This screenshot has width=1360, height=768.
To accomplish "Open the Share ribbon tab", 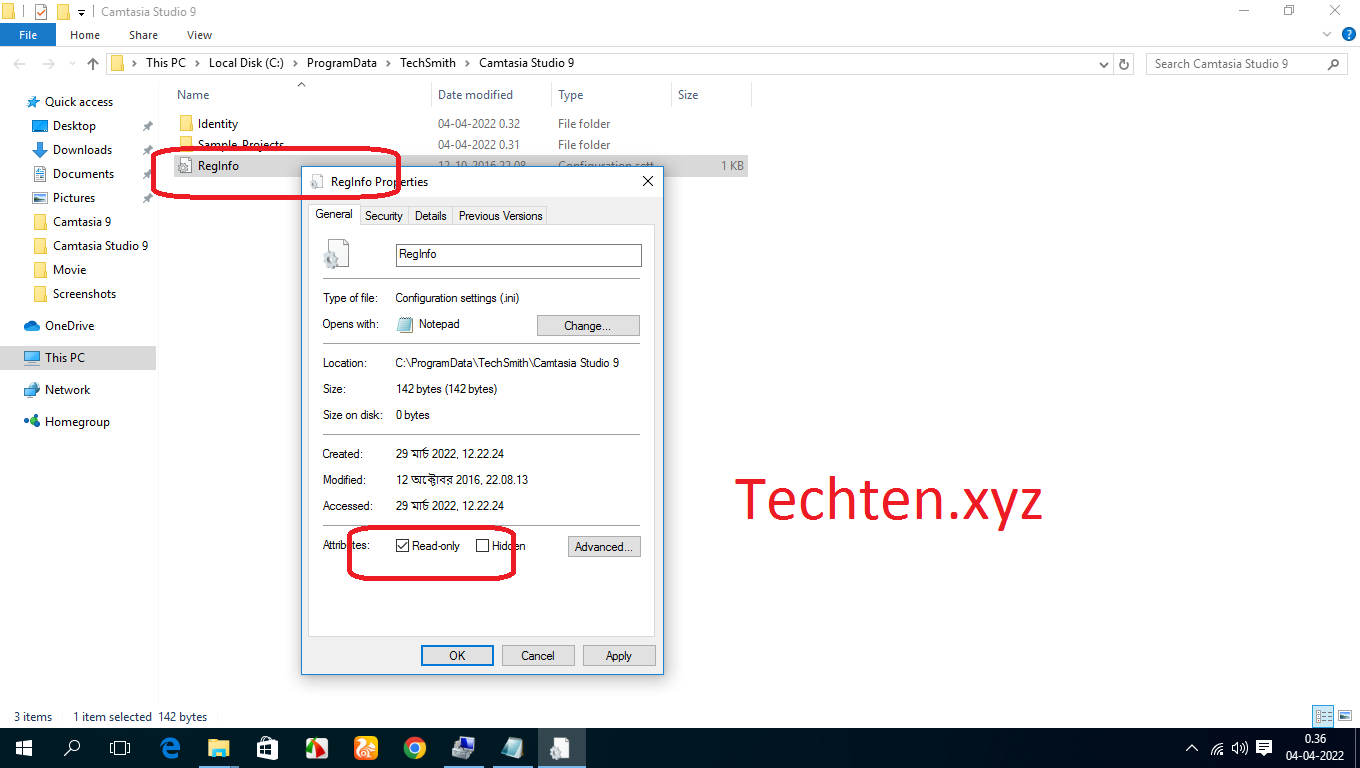I will [143, 35].
